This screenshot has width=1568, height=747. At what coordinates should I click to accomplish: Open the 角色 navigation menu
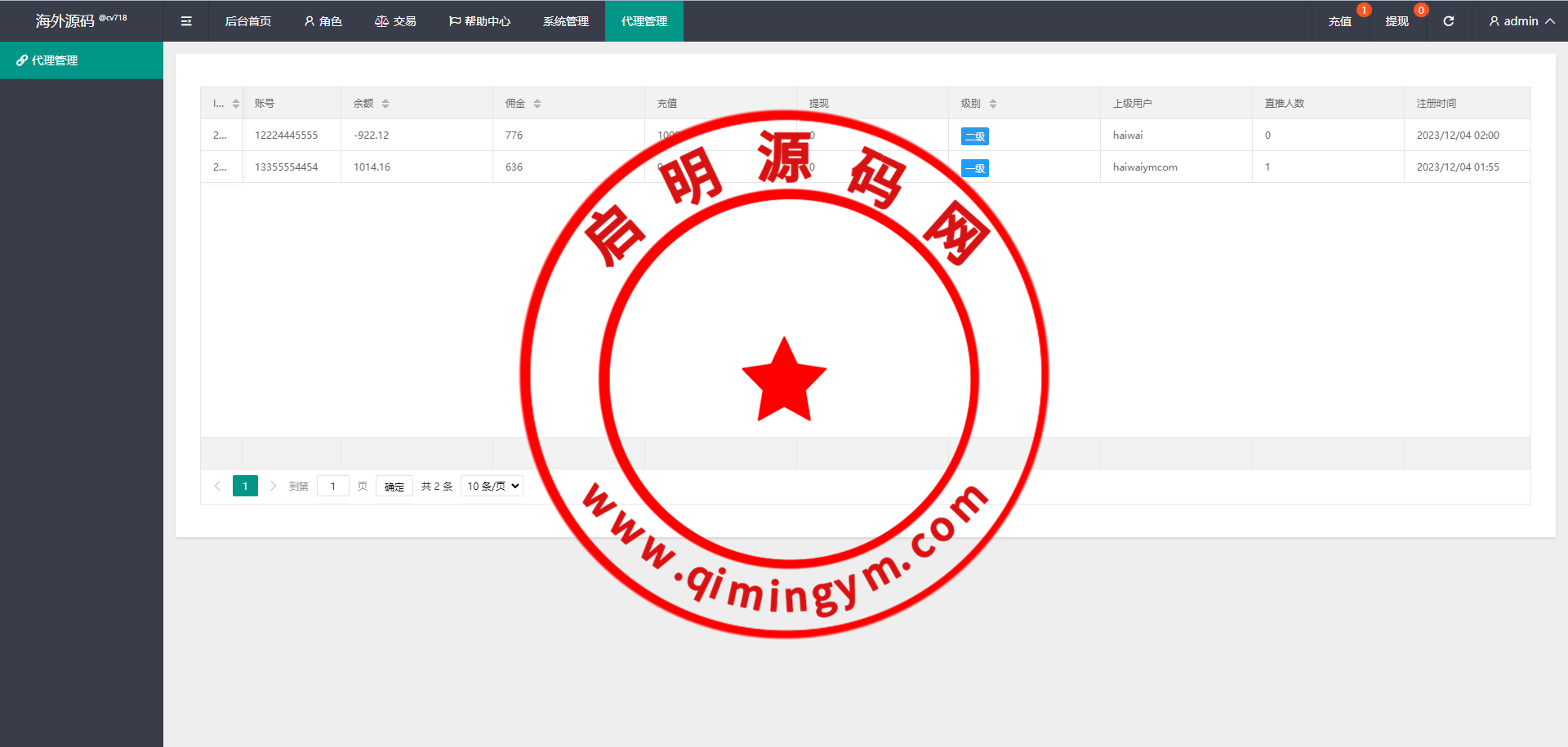point(323,21)
